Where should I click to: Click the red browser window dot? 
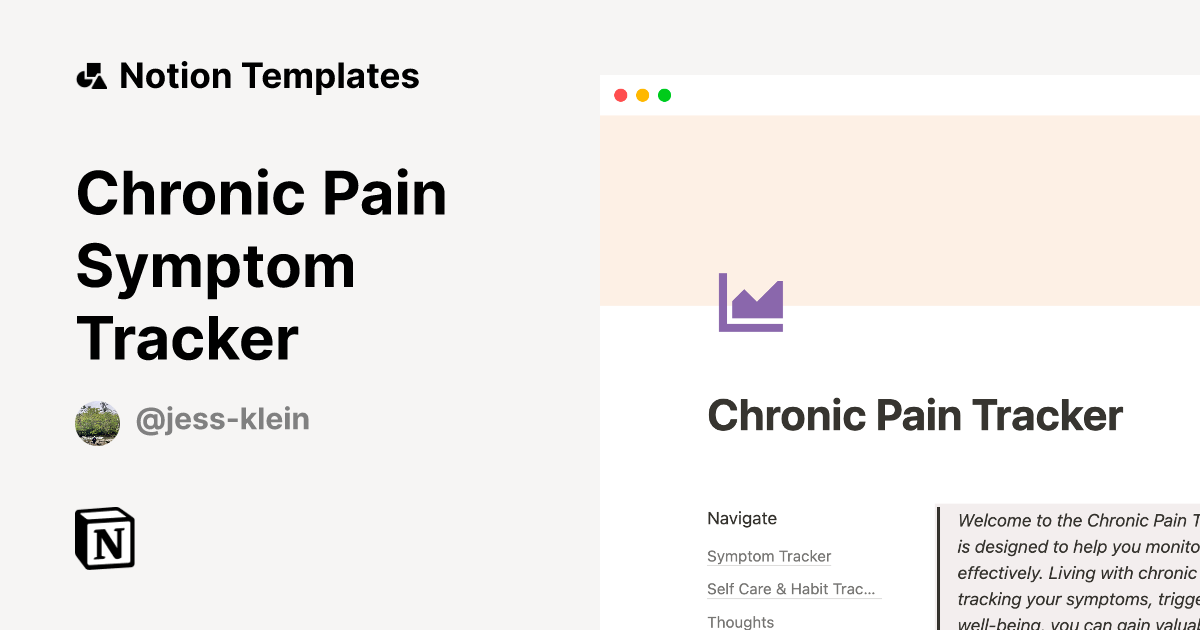pos(621,95)
